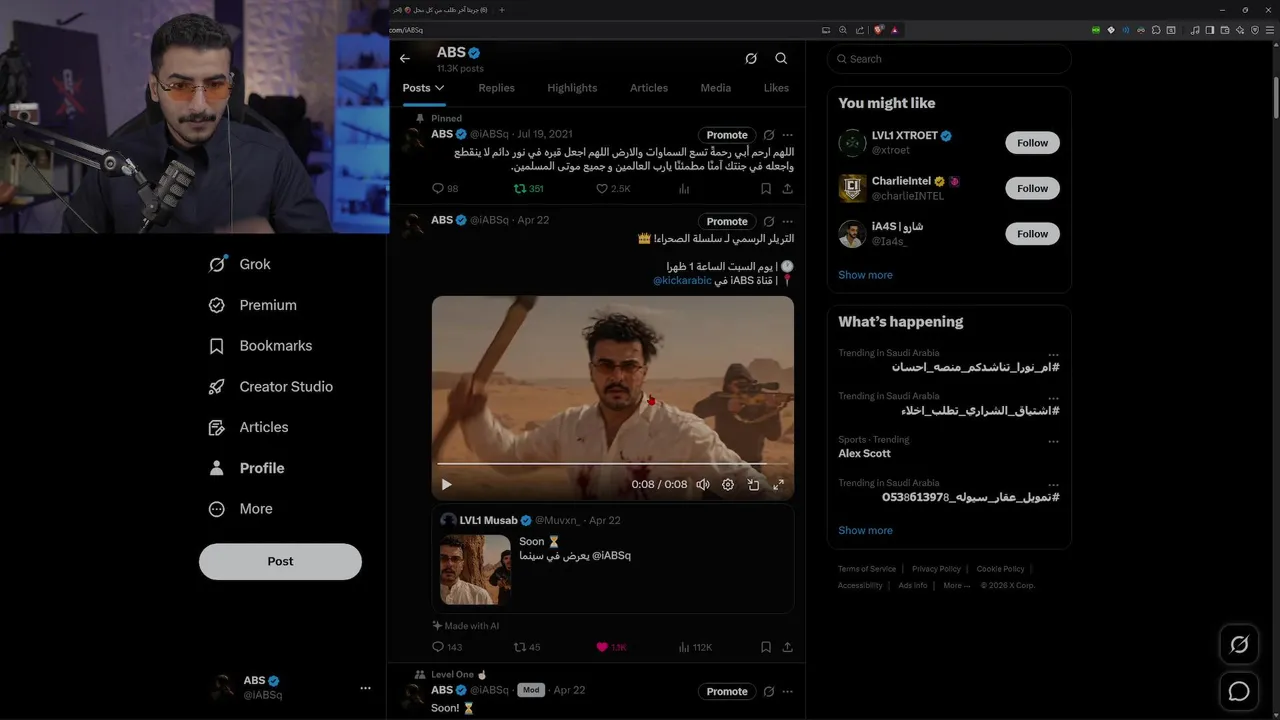Mute the video volume
The image size is (1280, 720).
pos(703,484)
